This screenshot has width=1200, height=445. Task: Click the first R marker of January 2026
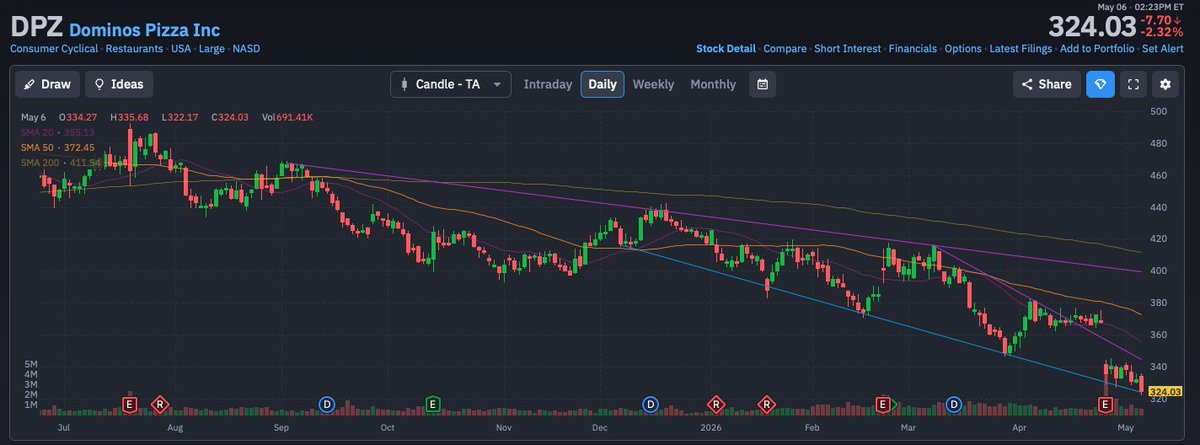tap(716, 405)
